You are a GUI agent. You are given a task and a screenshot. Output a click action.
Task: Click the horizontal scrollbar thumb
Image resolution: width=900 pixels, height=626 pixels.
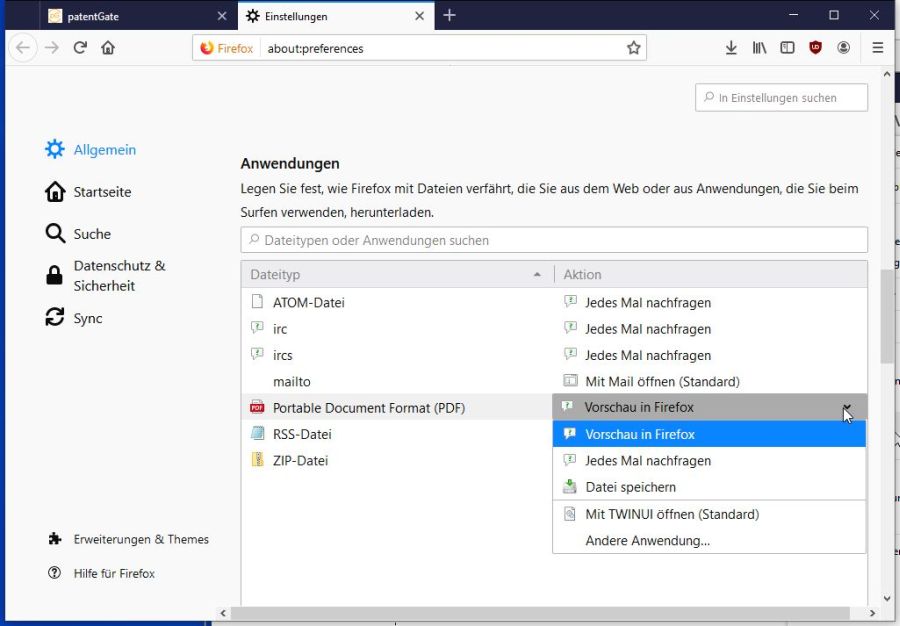(540, 613)
